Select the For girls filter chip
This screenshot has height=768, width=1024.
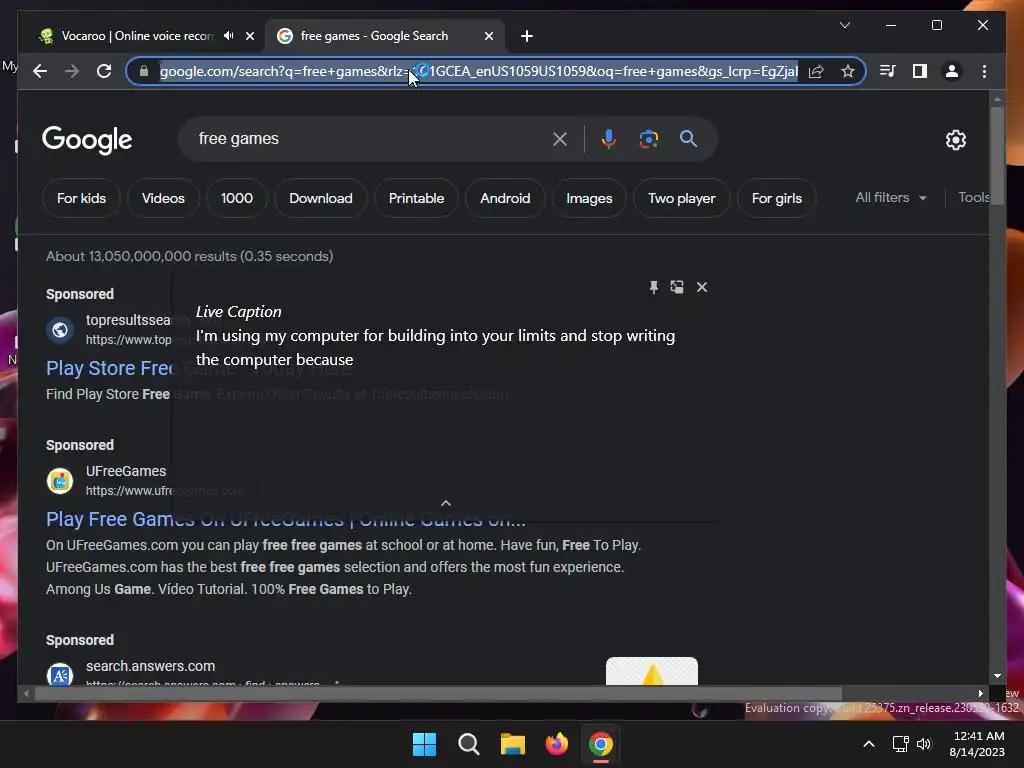[776, 198]
